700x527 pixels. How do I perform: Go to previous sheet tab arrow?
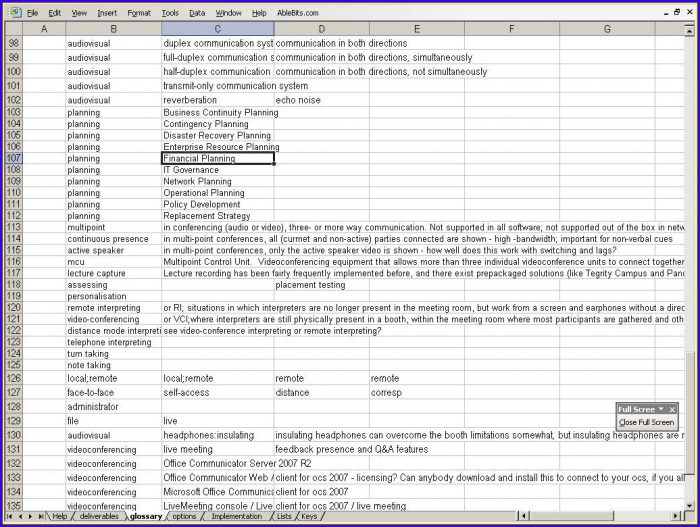[20, 516]
